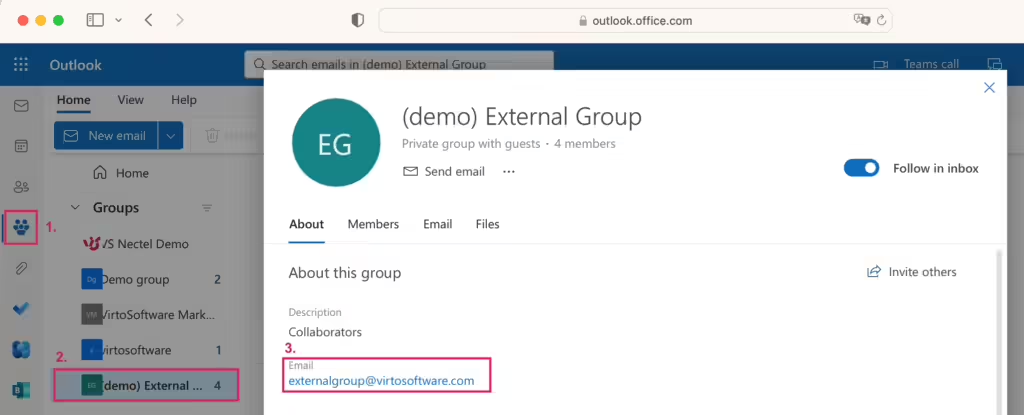Go forward in Safari
1024x415 pixels.
[180, 20]
